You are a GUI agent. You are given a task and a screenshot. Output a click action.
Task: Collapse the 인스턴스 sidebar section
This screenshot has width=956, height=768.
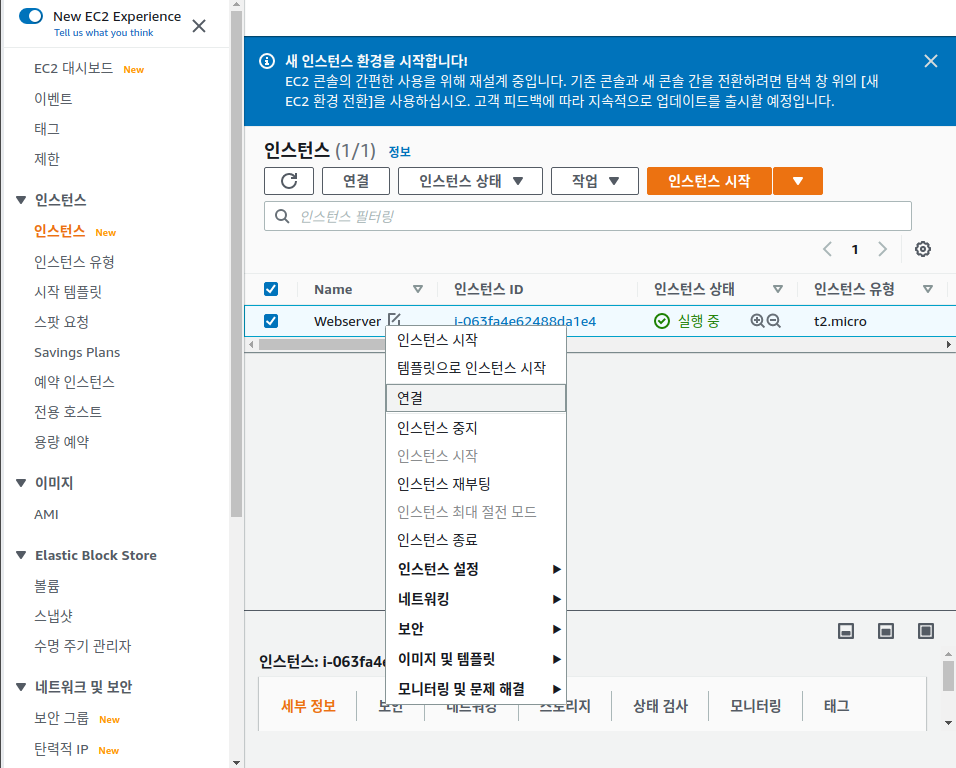point(21,200)
